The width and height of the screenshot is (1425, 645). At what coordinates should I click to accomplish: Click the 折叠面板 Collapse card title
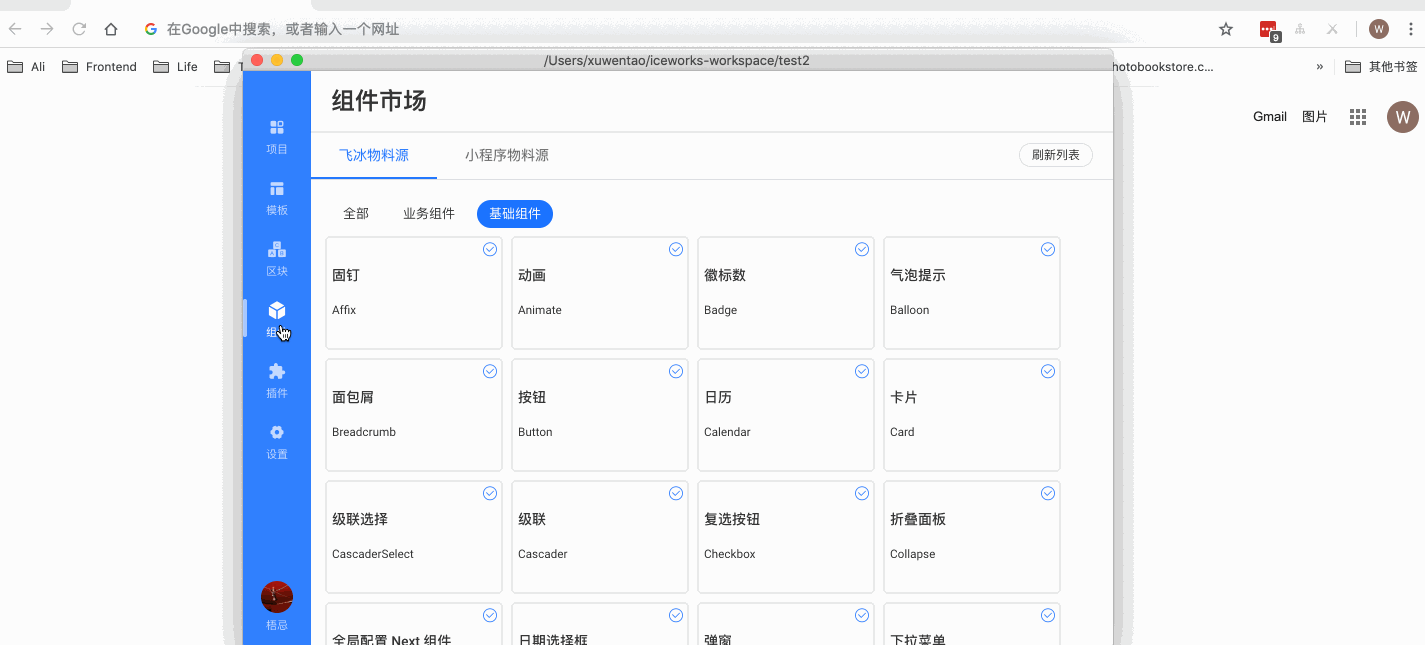918,519
